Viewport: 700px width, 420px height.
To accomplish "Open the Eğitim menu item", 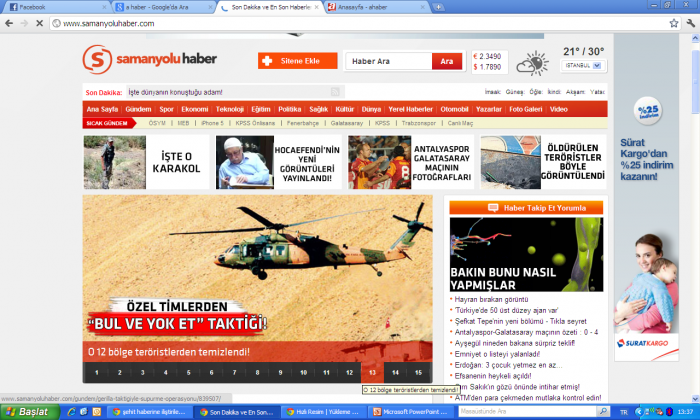I will [x=261, y=109].
